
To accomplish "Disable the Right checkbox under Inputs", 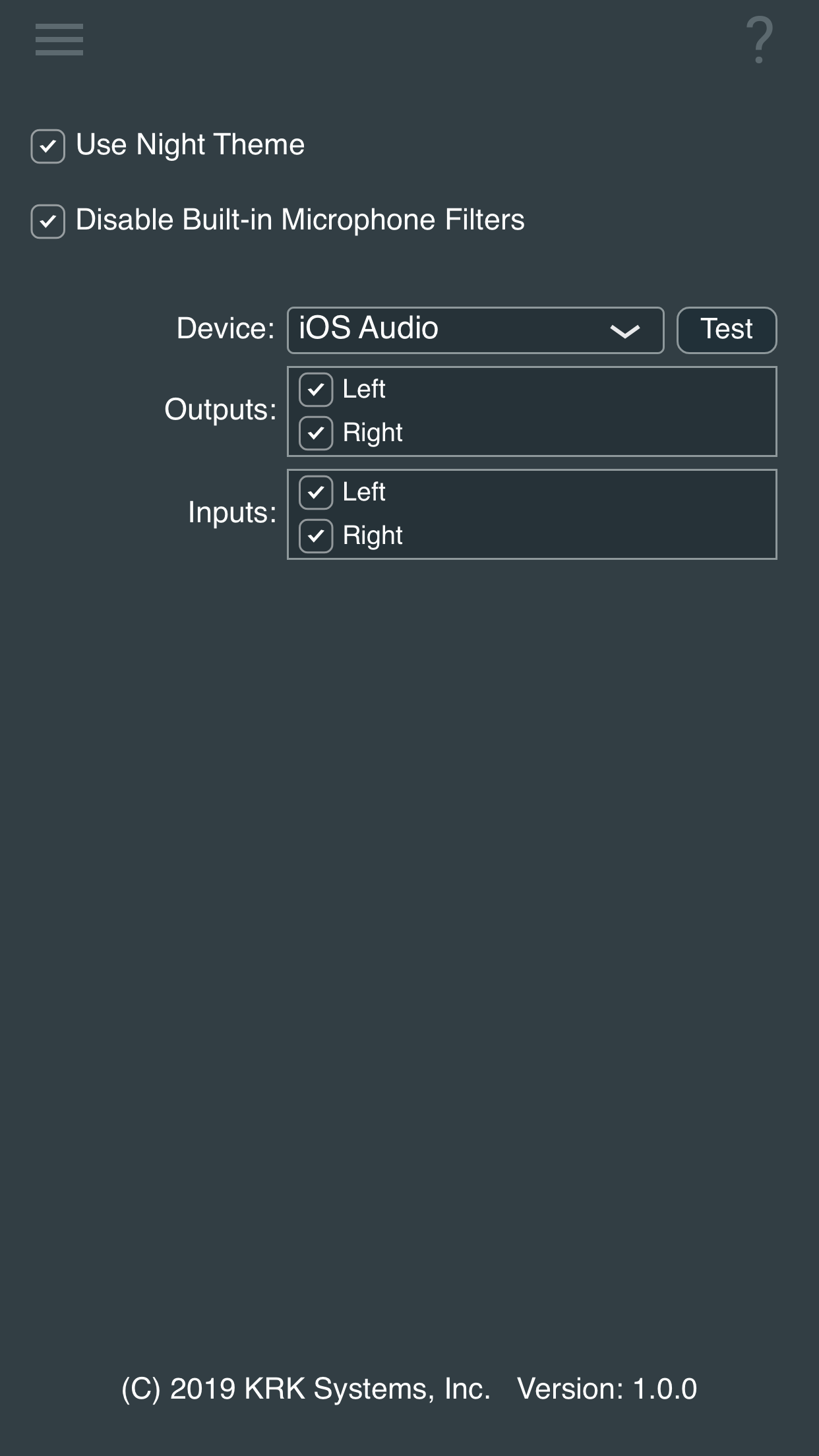I will pyautogui.click(x=316, y=536).
